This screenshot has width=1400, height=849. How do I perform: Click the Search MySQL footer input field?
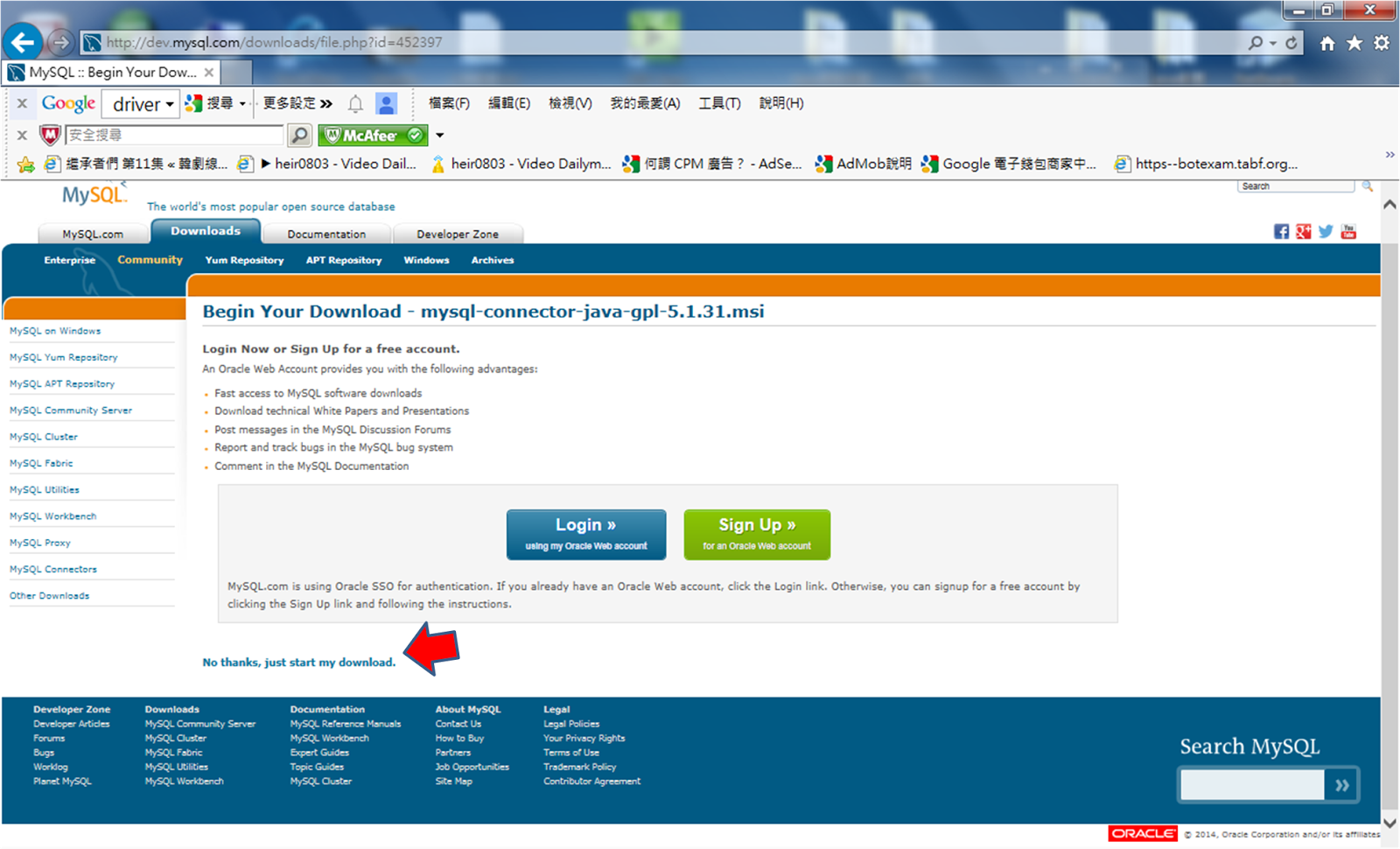(x=1252, y=785)
